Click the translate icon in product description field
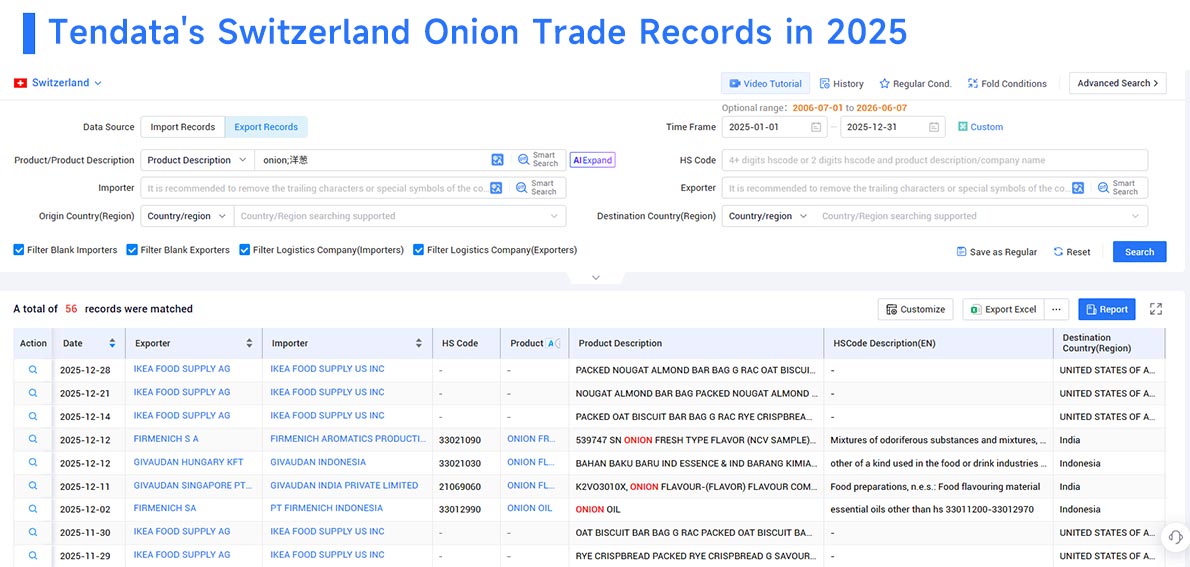 (497, 159)
